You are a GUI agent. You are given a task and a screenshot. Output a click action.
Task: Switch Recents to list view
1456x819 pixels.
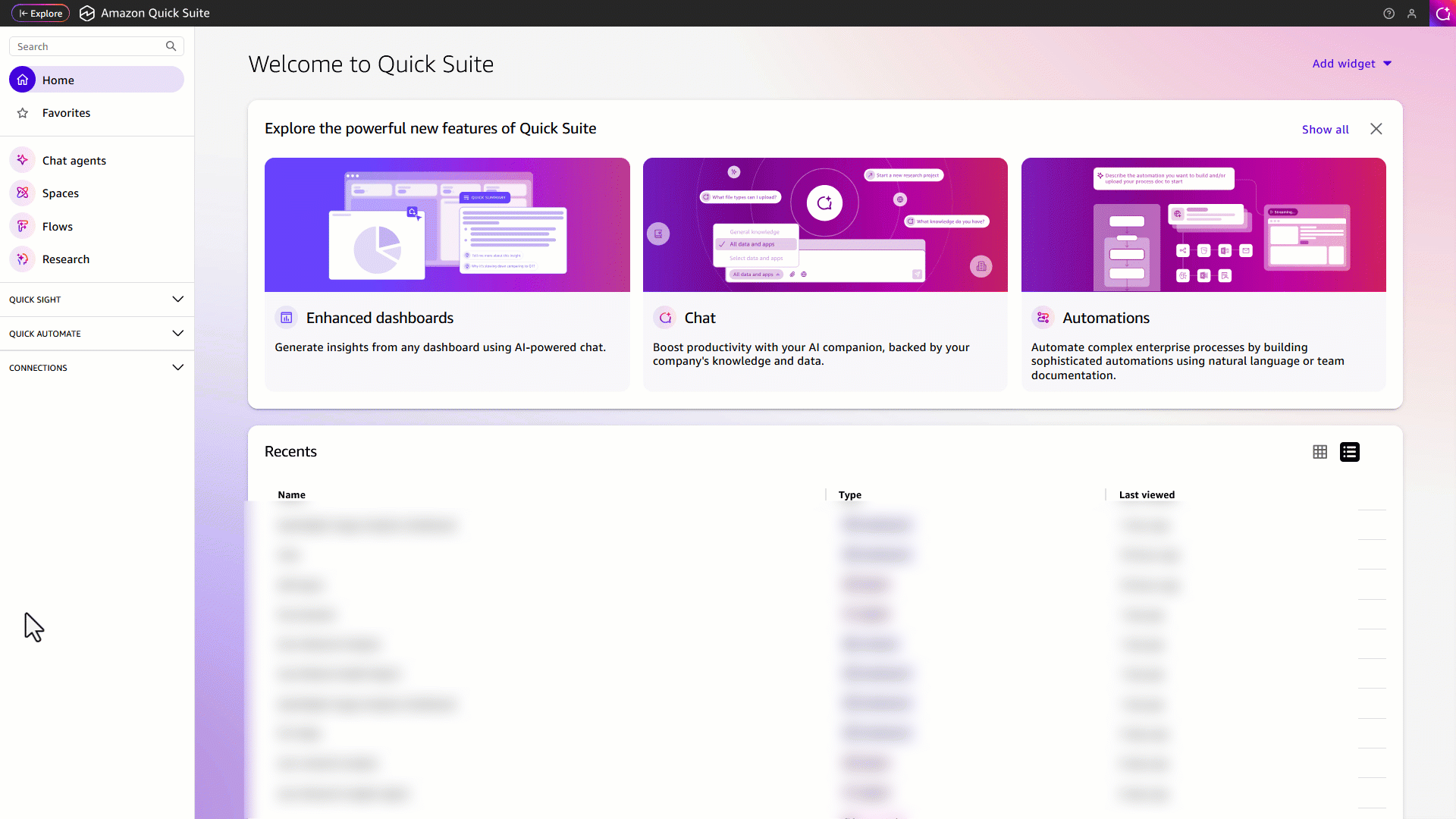(1350, 452)
